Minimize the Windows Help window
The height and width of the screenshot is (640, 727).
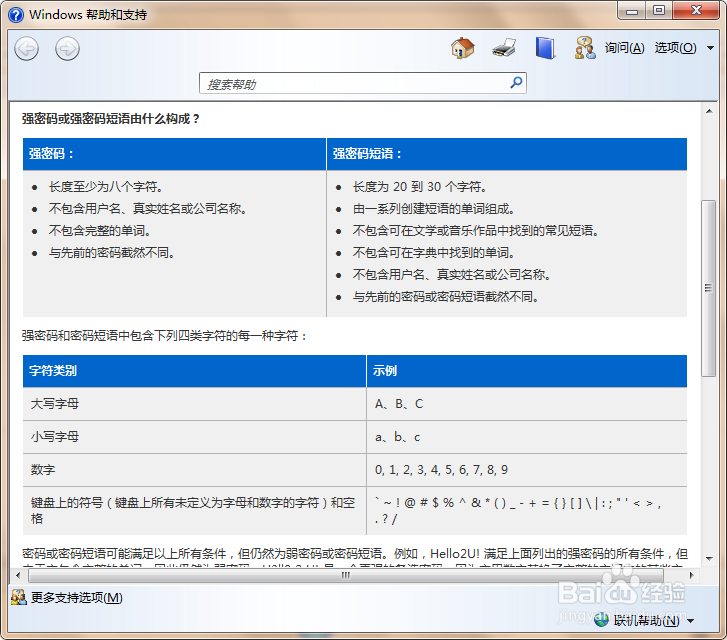tap(632, 10)
